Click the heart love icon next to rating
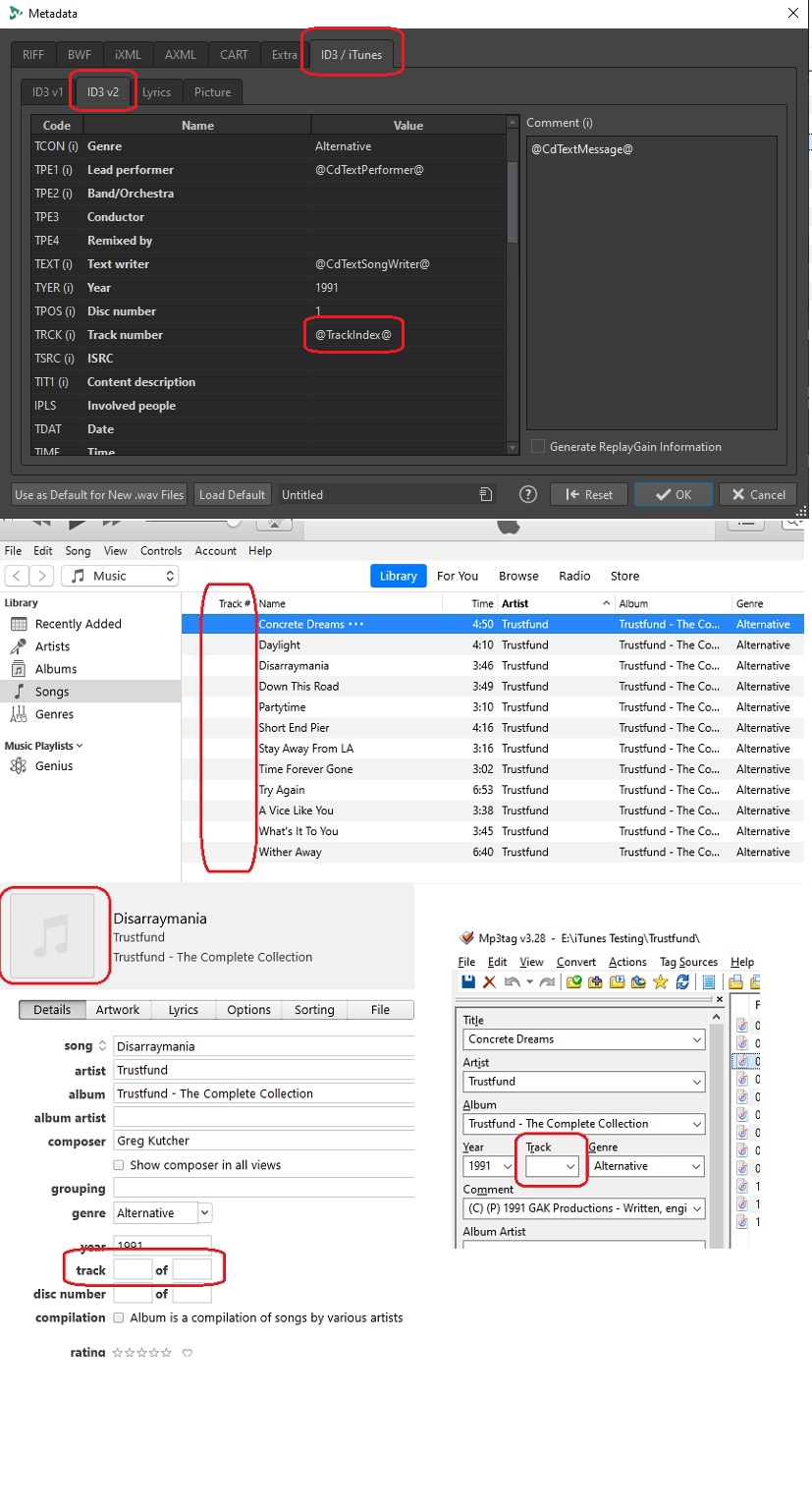The width and height of the screenshot is (812, 1509). (x=188, y=1353)
